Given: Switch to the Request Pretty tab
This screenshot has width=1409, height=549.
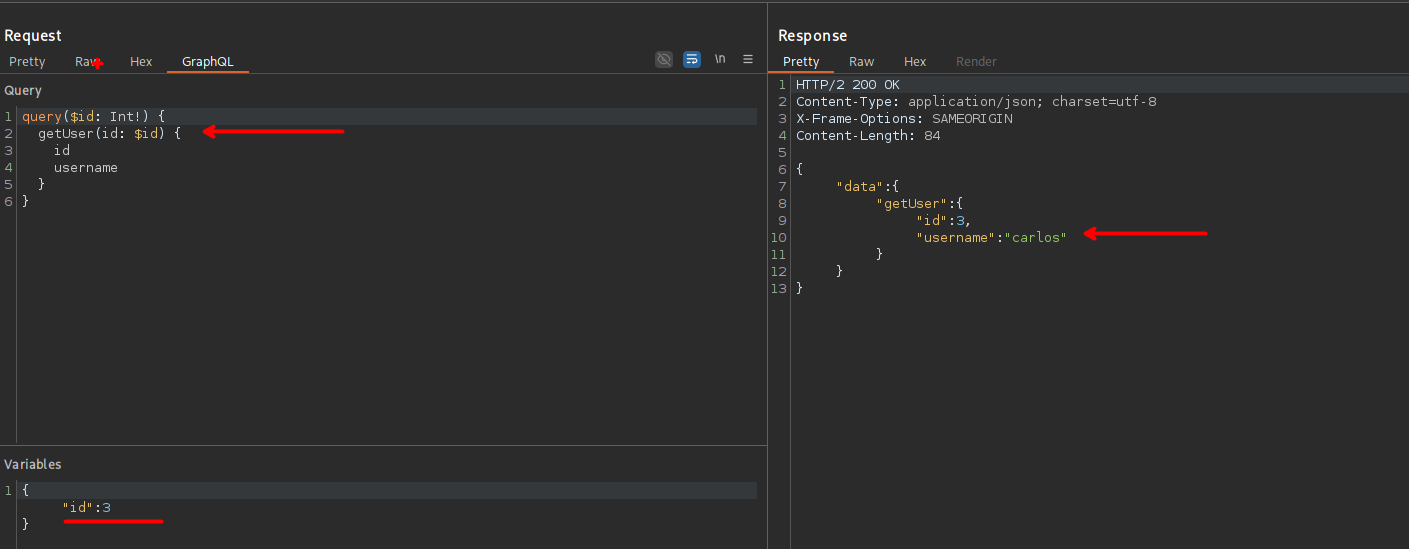Looking at the screenshot, I should (27, 62).
